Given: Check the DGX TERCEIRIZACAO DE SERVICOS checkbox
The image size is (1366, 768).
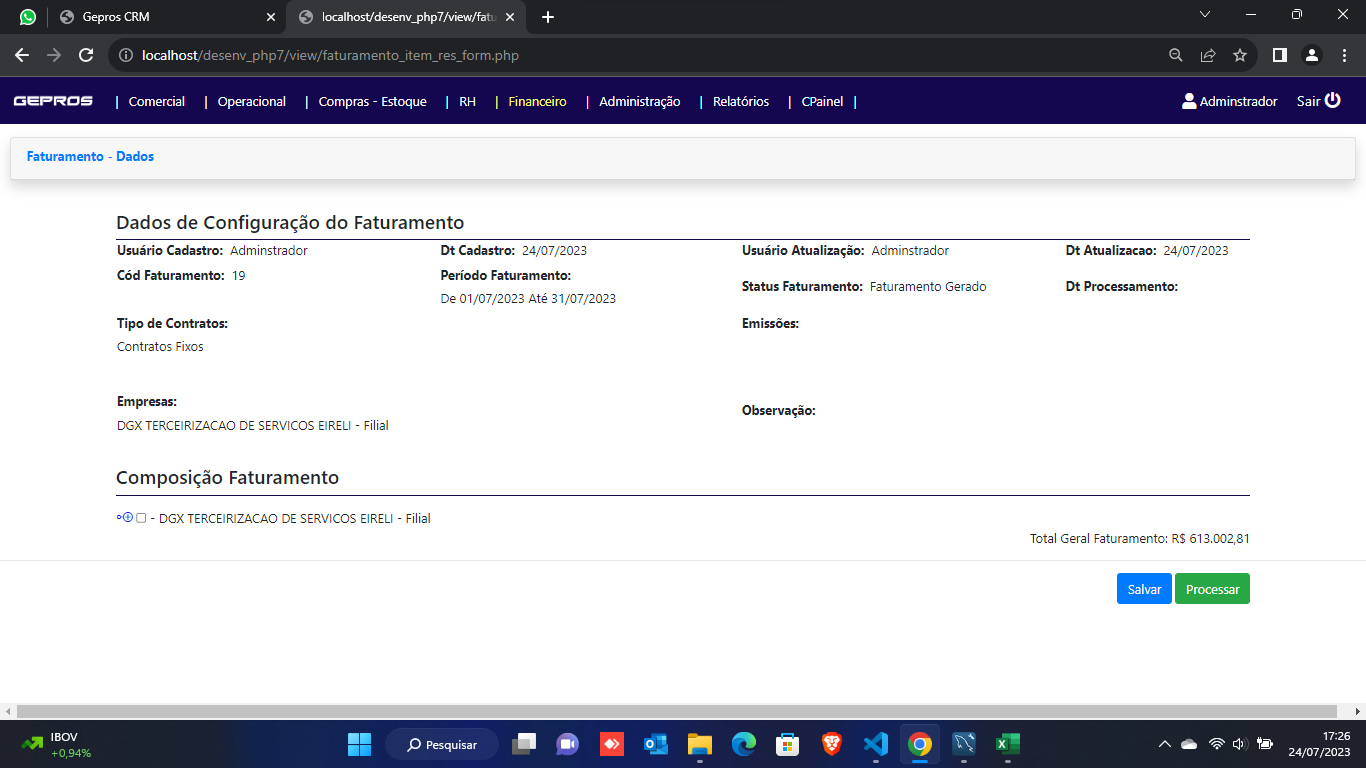Looking at the screenshot, I should pos(141,518).
